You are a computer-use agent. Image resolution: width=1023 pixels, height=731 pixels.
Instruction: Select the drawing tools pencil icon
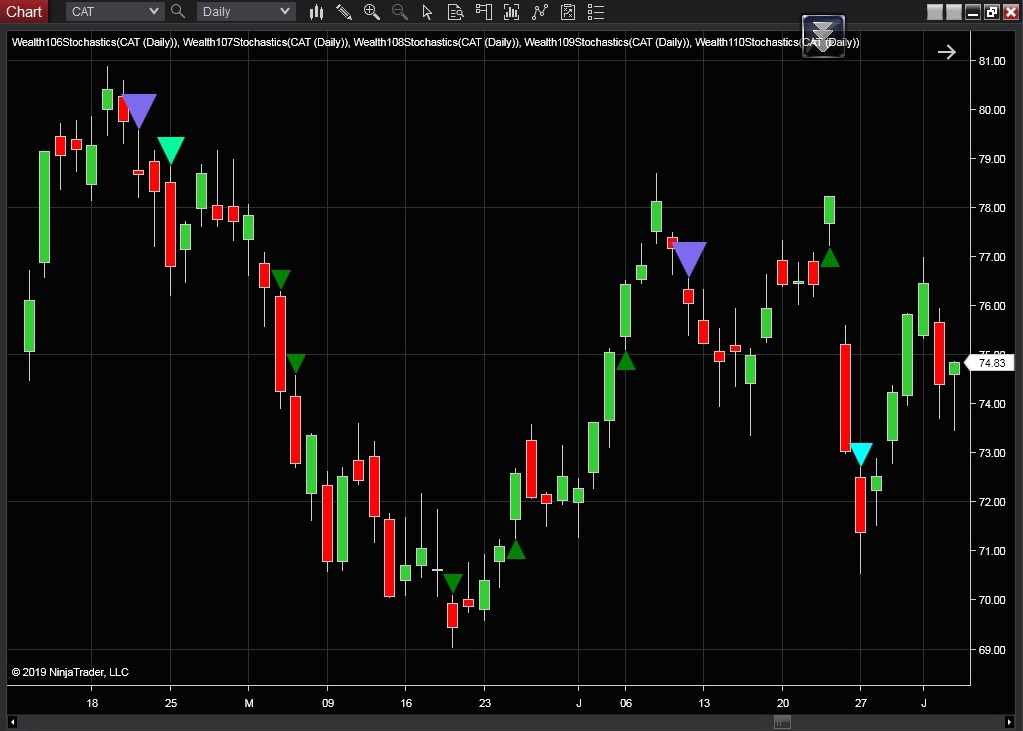tap(344, 12)
